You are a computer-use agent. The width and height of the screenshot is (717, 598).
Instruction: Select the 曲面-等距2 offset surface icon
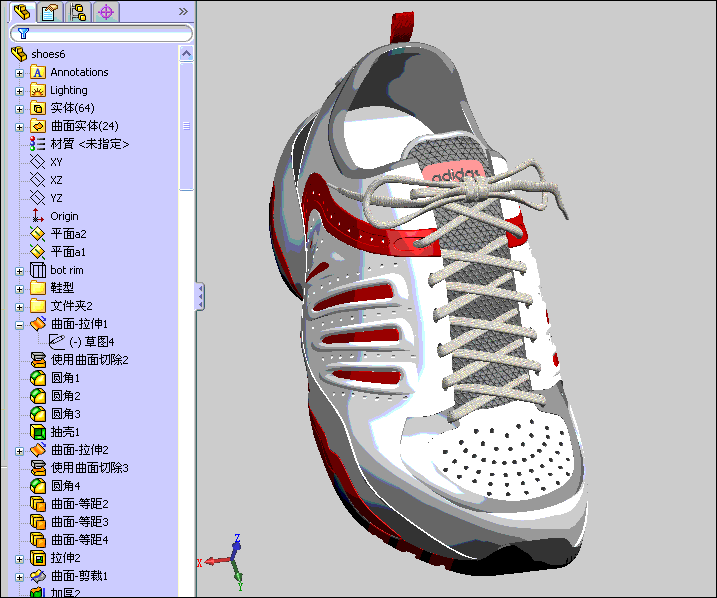click(x=37, y=504)
